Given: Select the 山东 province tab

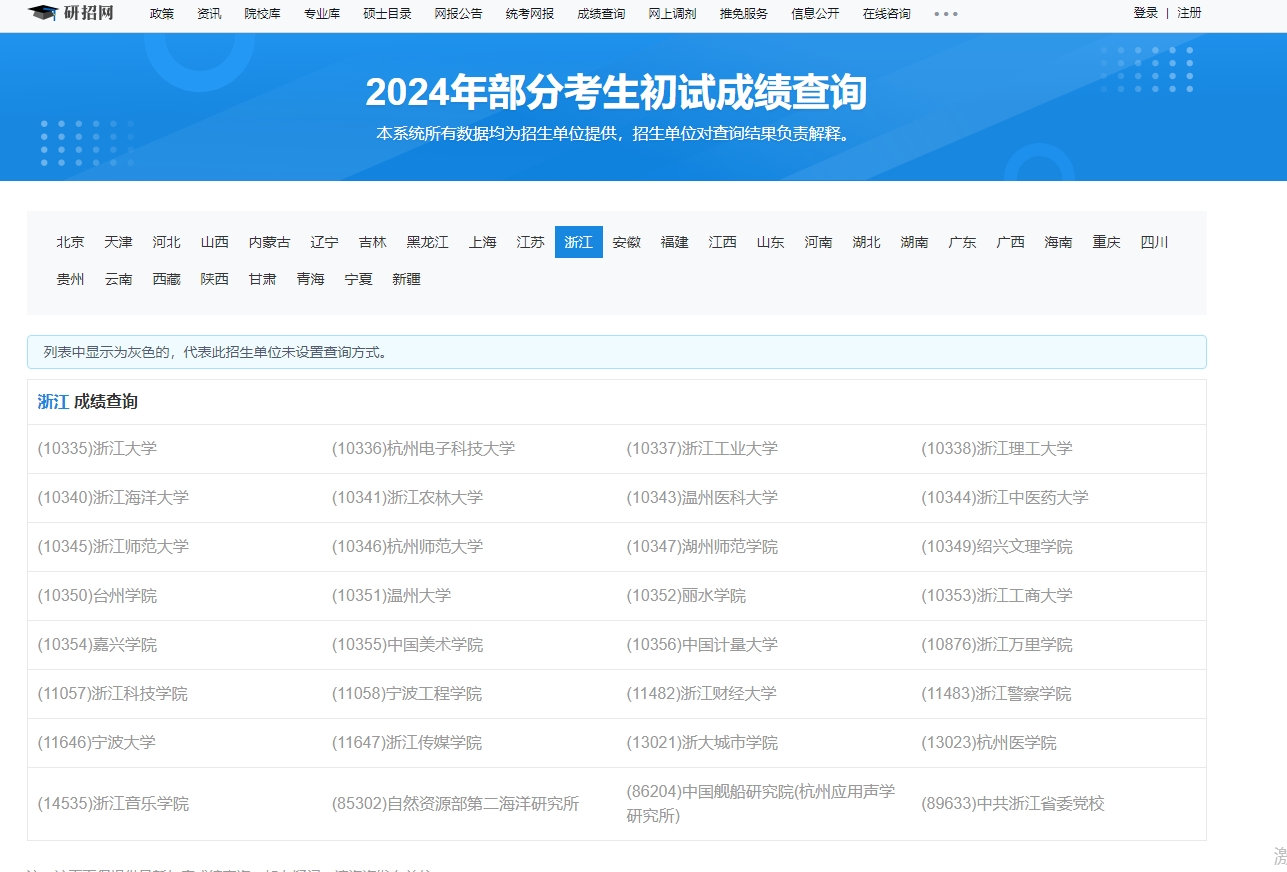Looking at the screenshot, I should point(771,242).
